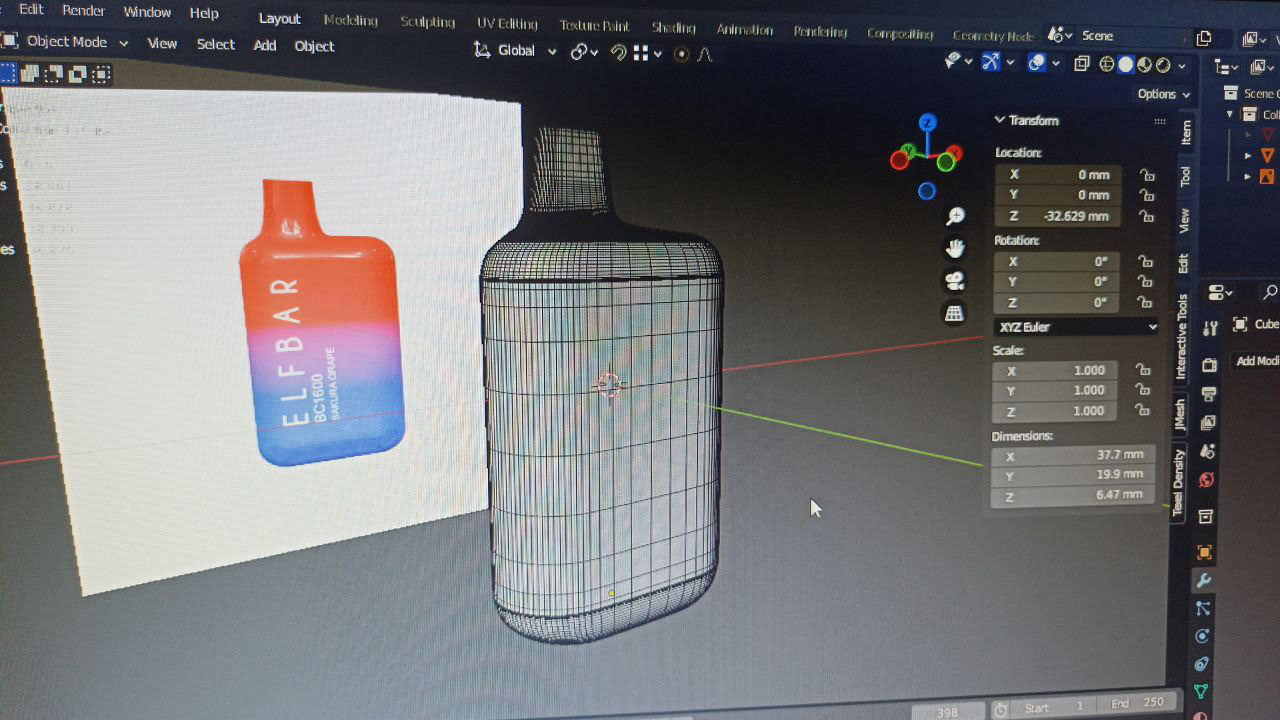1280x720 pixels.
Task: Click the pan hand viewport icon
Action: 955,248
